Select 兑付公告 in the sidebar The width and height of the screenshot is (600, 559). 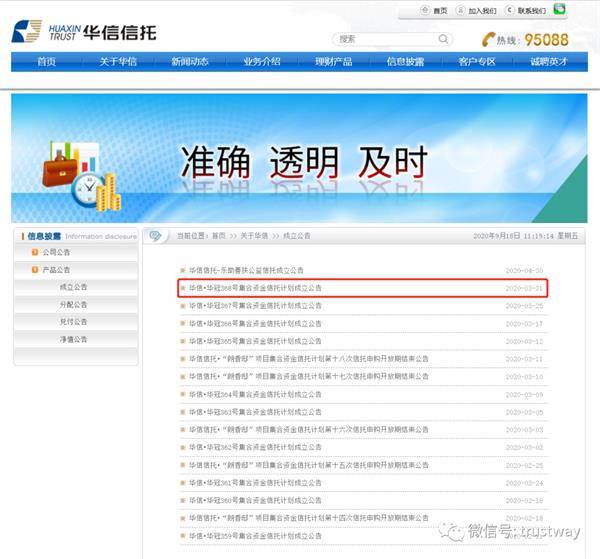[73, 322]
